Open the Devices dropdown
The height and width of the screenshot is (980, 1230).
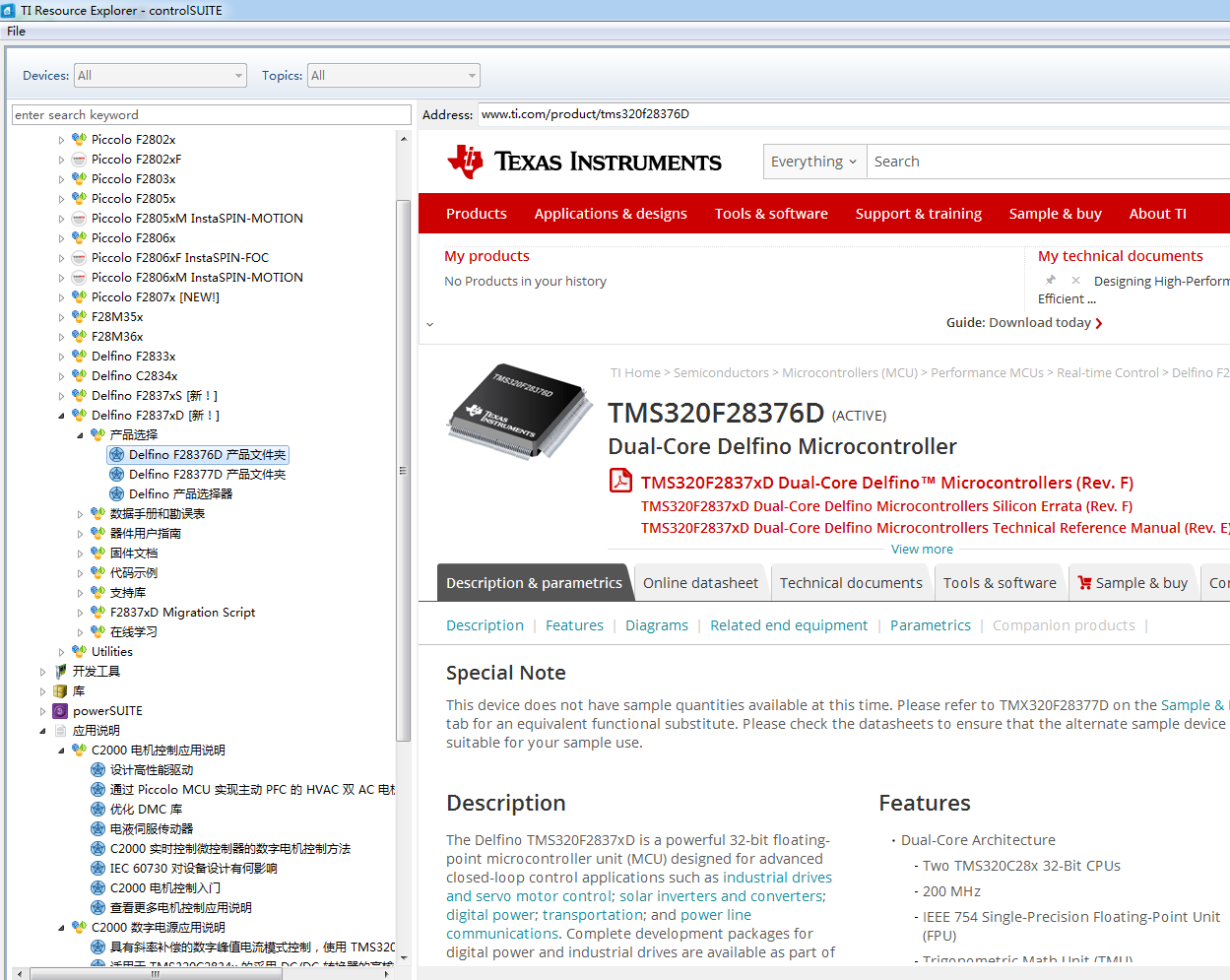point(160,76)
